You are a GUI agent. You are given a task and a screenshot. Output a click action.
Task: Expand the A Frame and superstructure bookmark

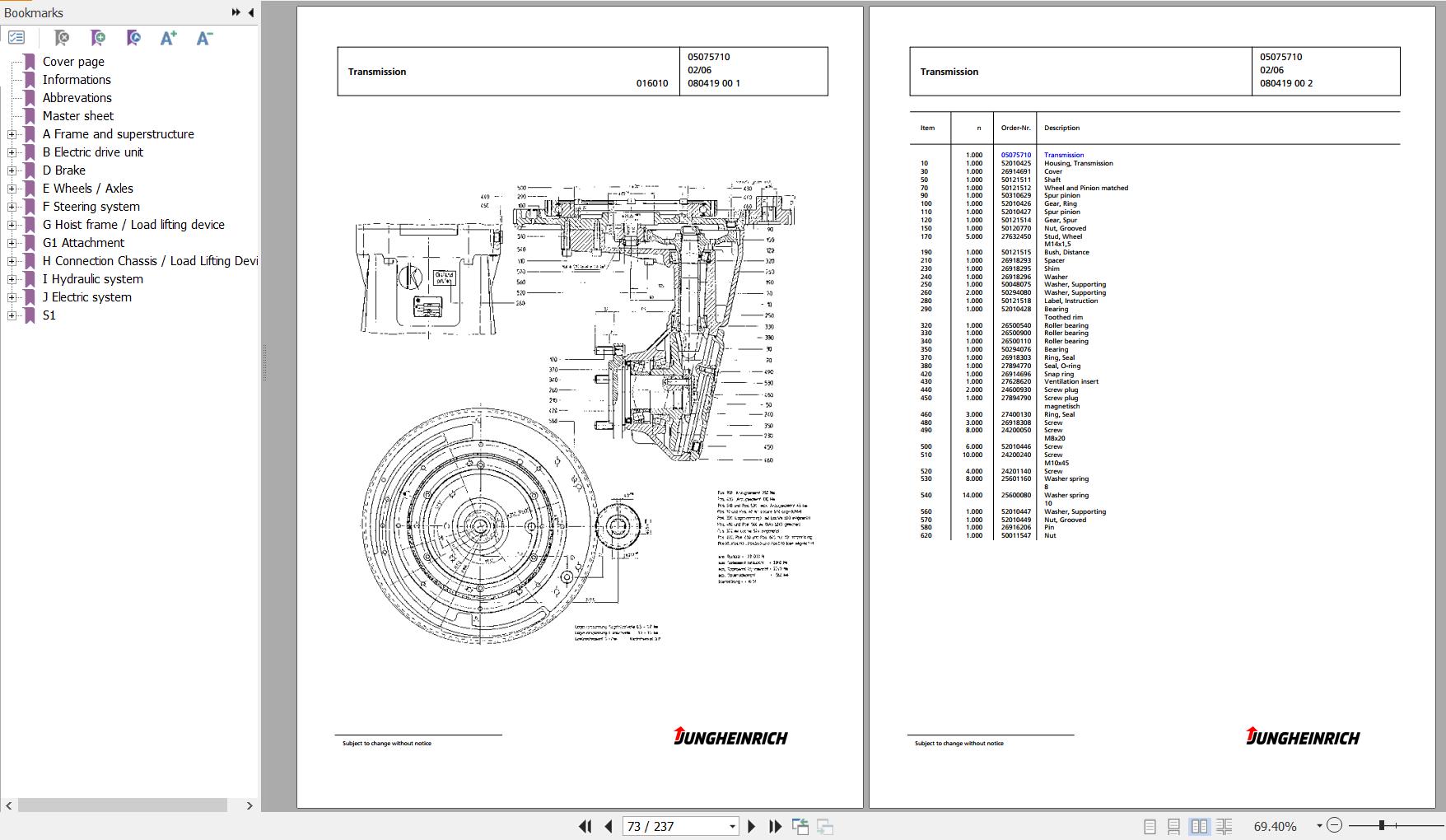pos(12,134)
